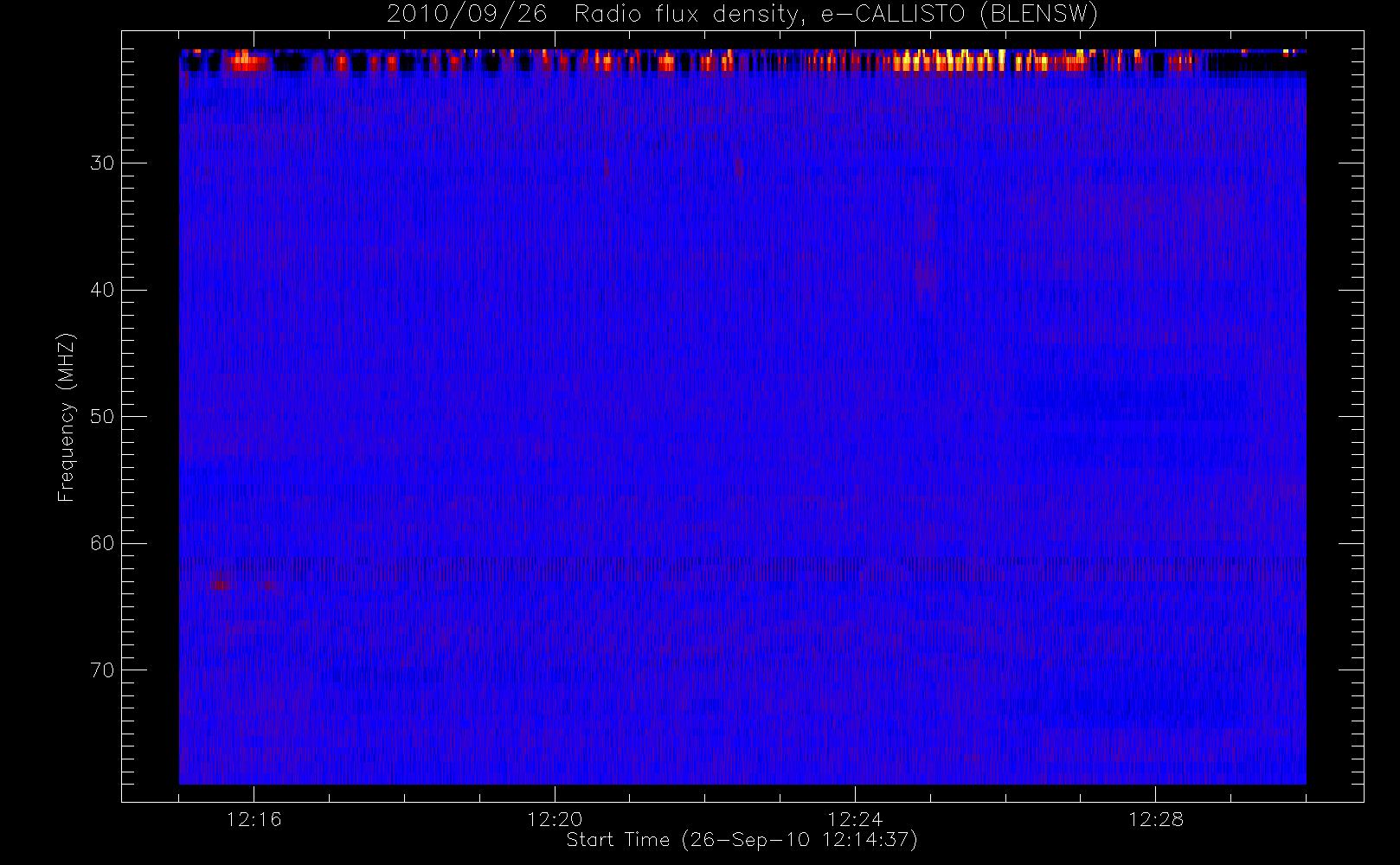Click the 12:16 time tick label
The width and height of the screenshot is (1400, 865).
coord(254,819)
